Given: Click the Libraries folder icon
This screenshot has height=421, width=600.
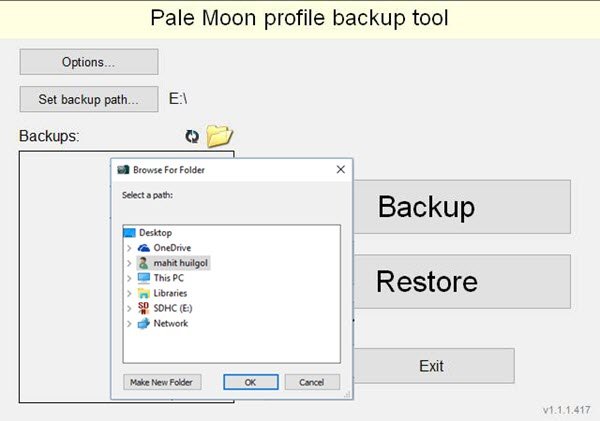Looking at the screenshot, I should [x=144, y=293].
